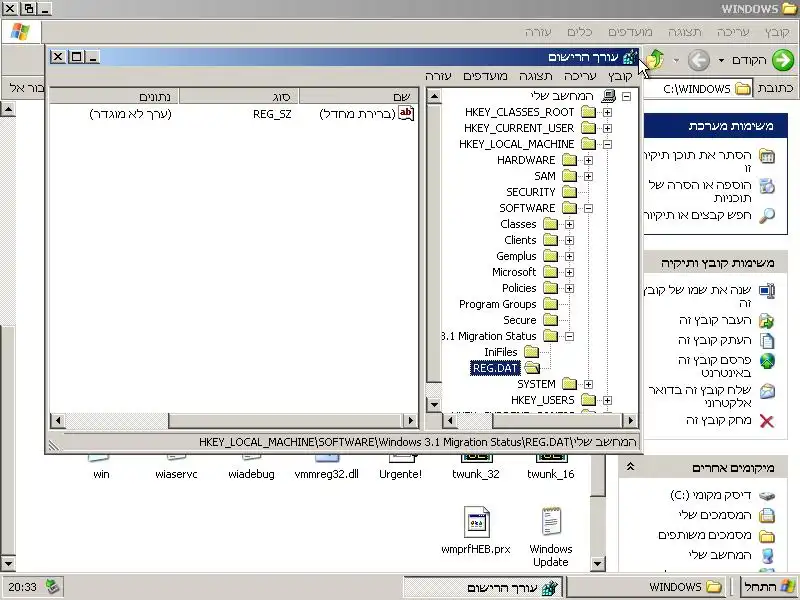This screenshot has height=600, width=800.
Task: Select the Gemplus folder icon
Action: point(551,256)
